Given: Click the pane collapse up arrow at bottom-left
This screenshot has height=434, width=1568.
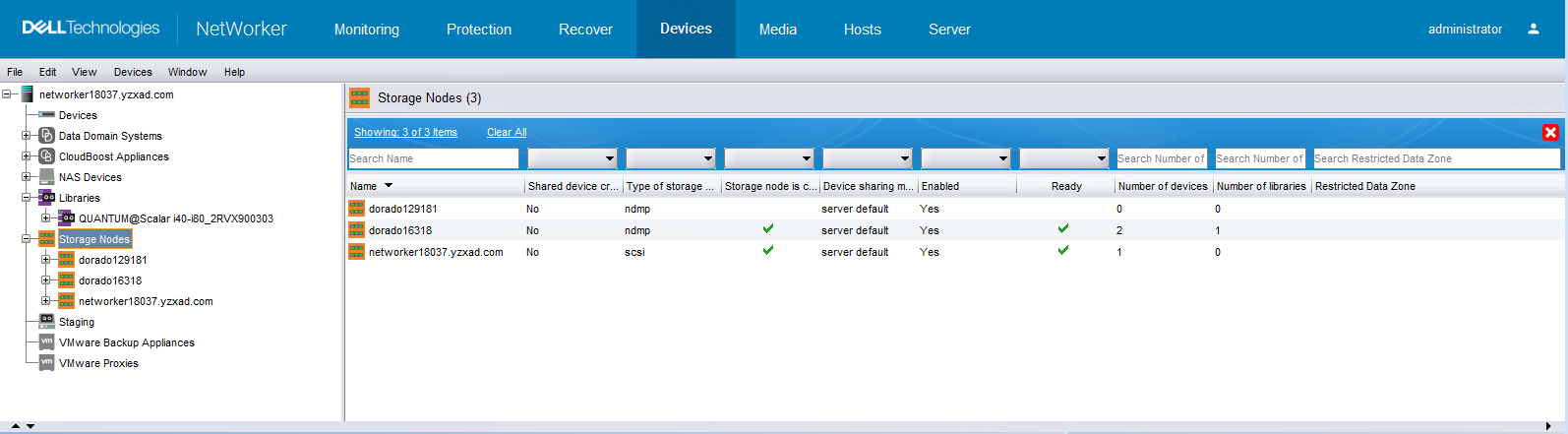Looking at the screenshot, I should 15,426.
